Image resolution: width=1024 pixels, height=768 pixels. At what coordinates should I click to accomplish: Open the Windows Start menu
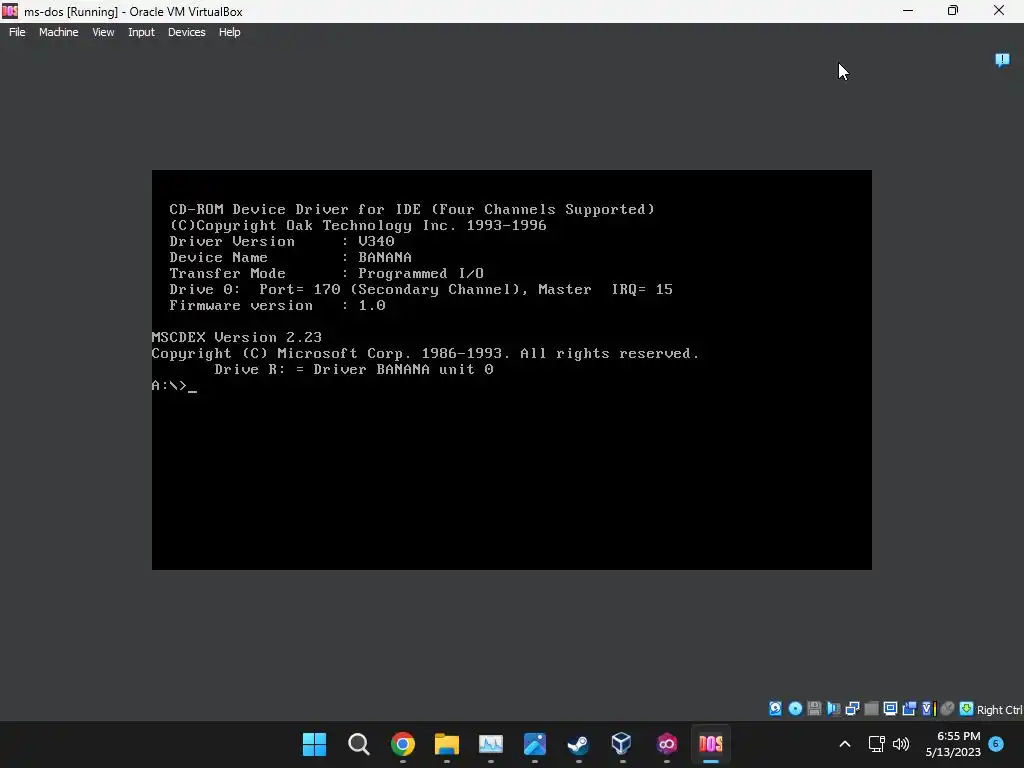(314, 744)
